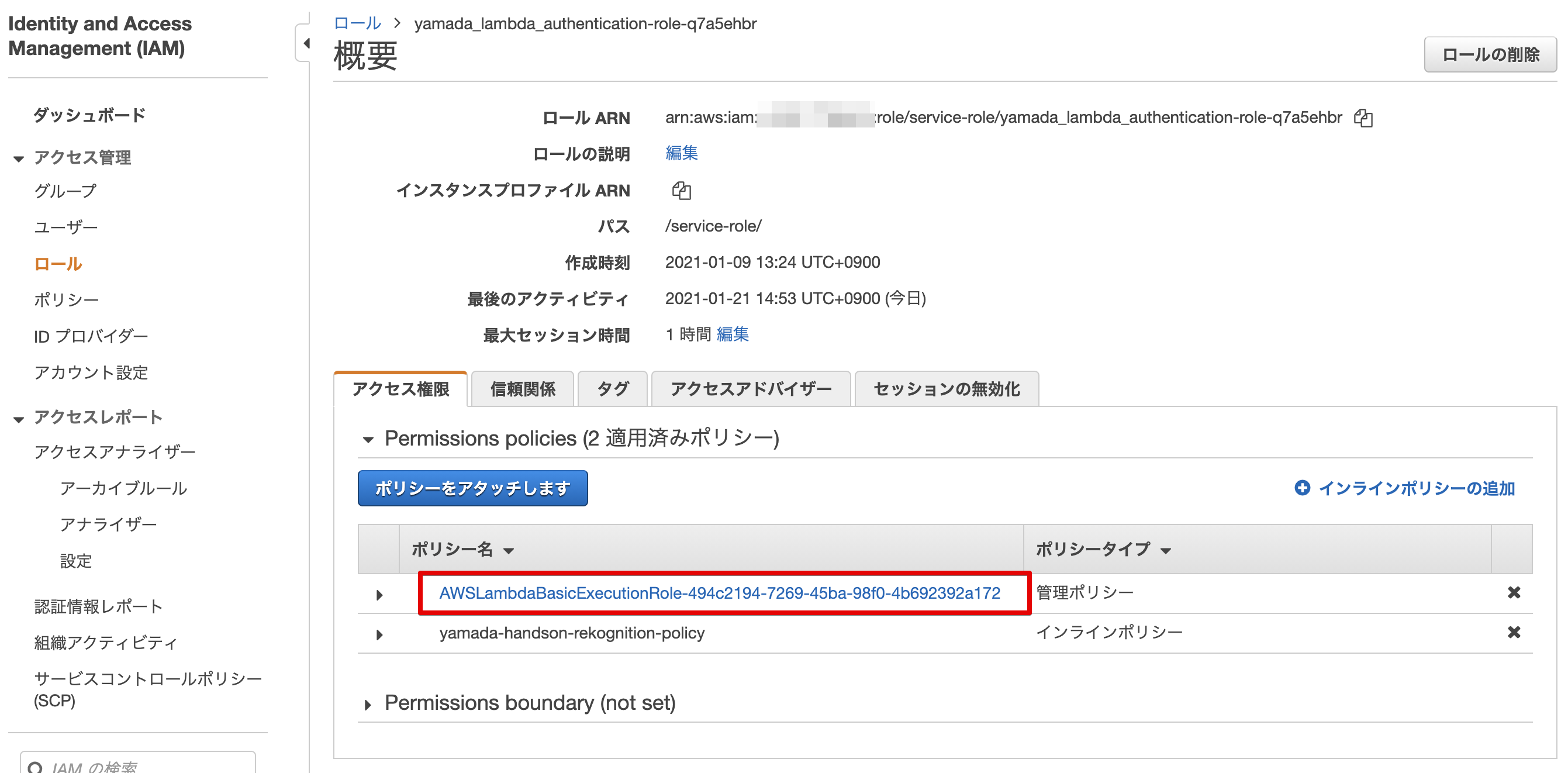Remove the yamada-handson-rekognition-policy with X
The width and height of the screenshot is (1568, 773).
[x=1513, y=633]
